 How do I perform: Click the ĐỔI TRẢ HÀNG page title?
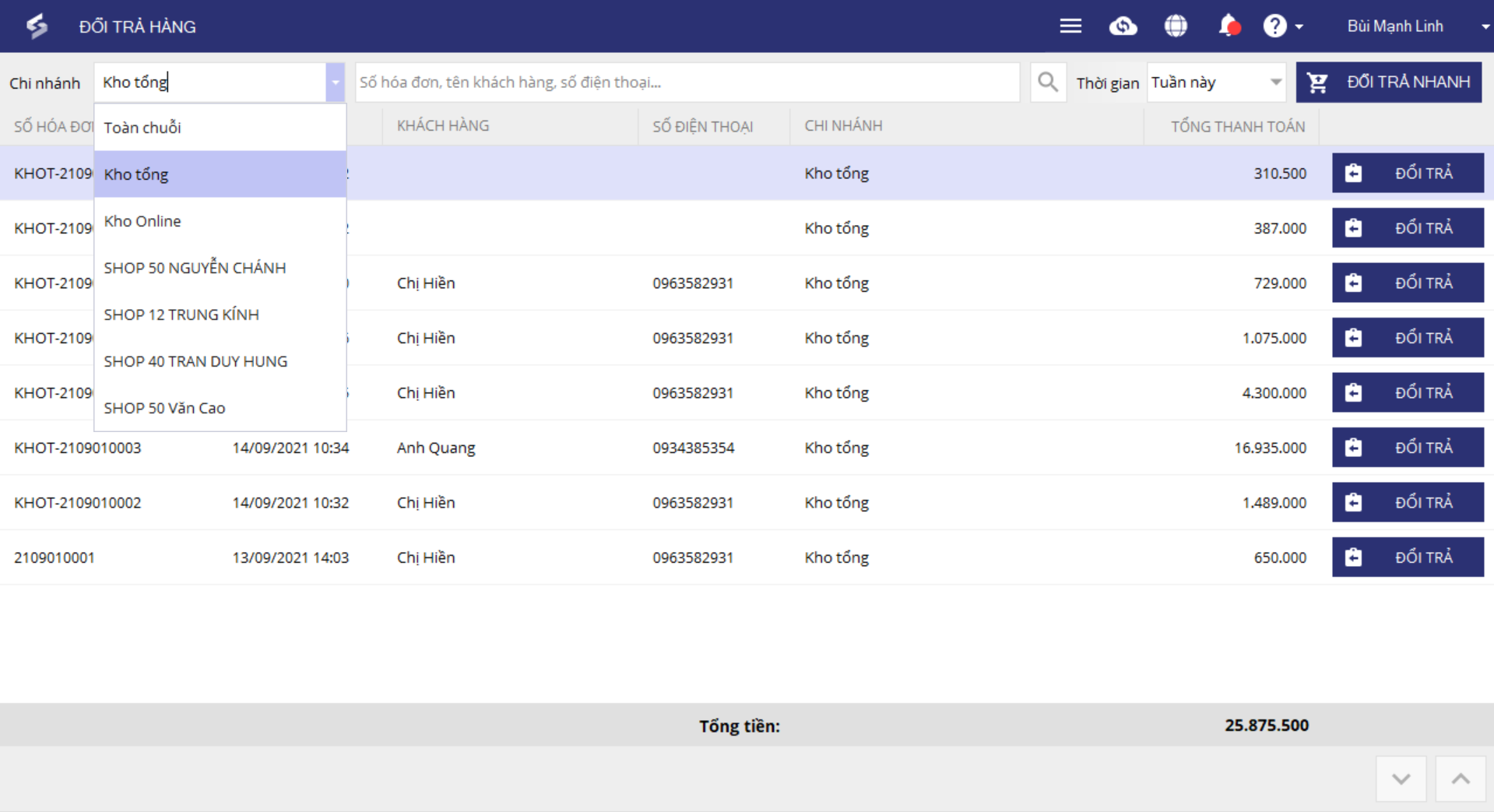point(138,26)
